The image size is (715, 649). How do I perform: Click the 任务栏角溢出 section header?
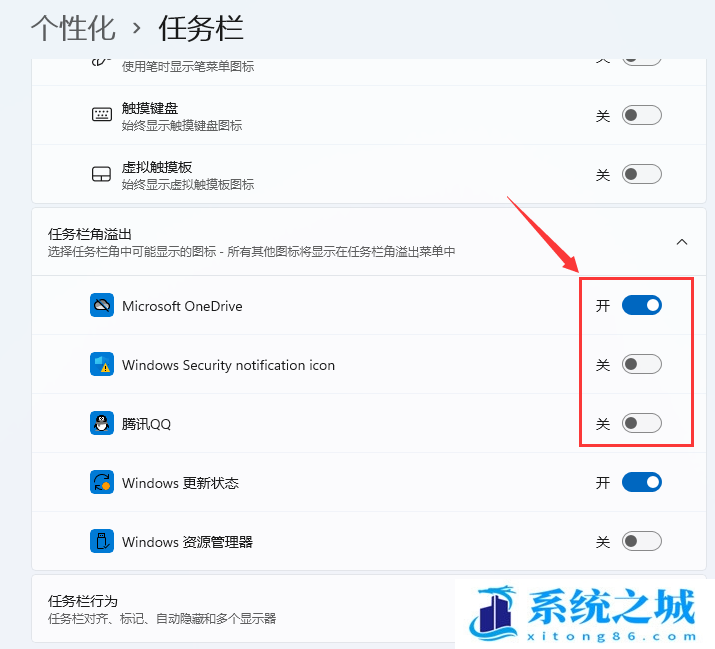(369, 242)
